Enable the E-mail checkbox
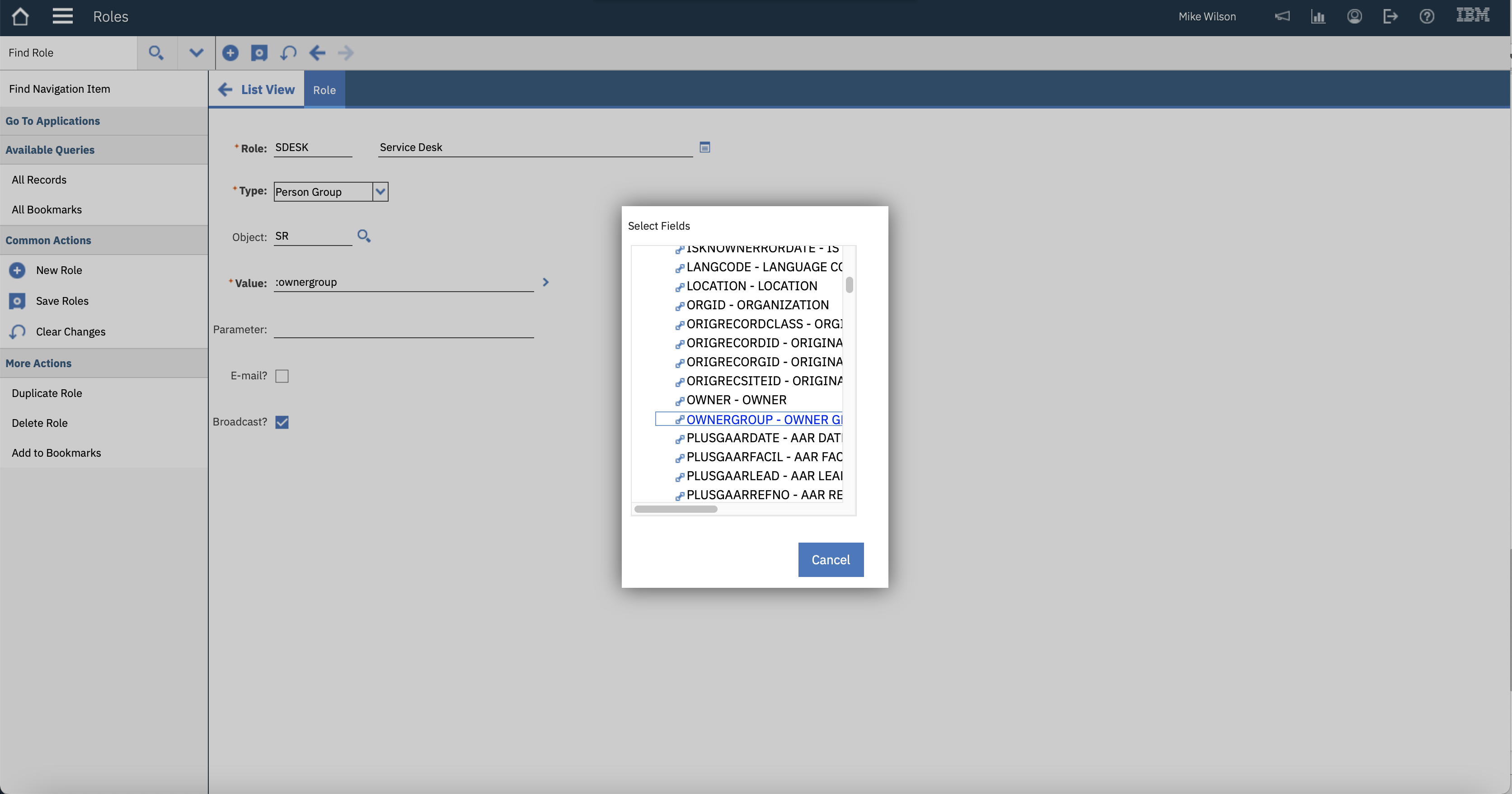The image size is (1512, 794). click(282, 376)
